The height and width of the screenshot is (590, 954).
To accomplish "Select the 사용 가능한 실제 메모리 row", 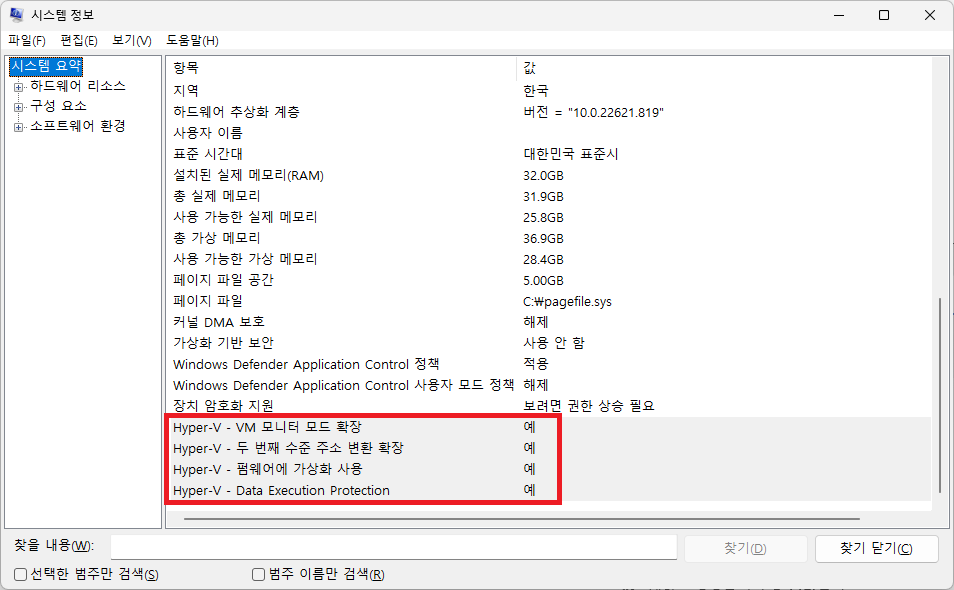I will (x=548, y=217).
